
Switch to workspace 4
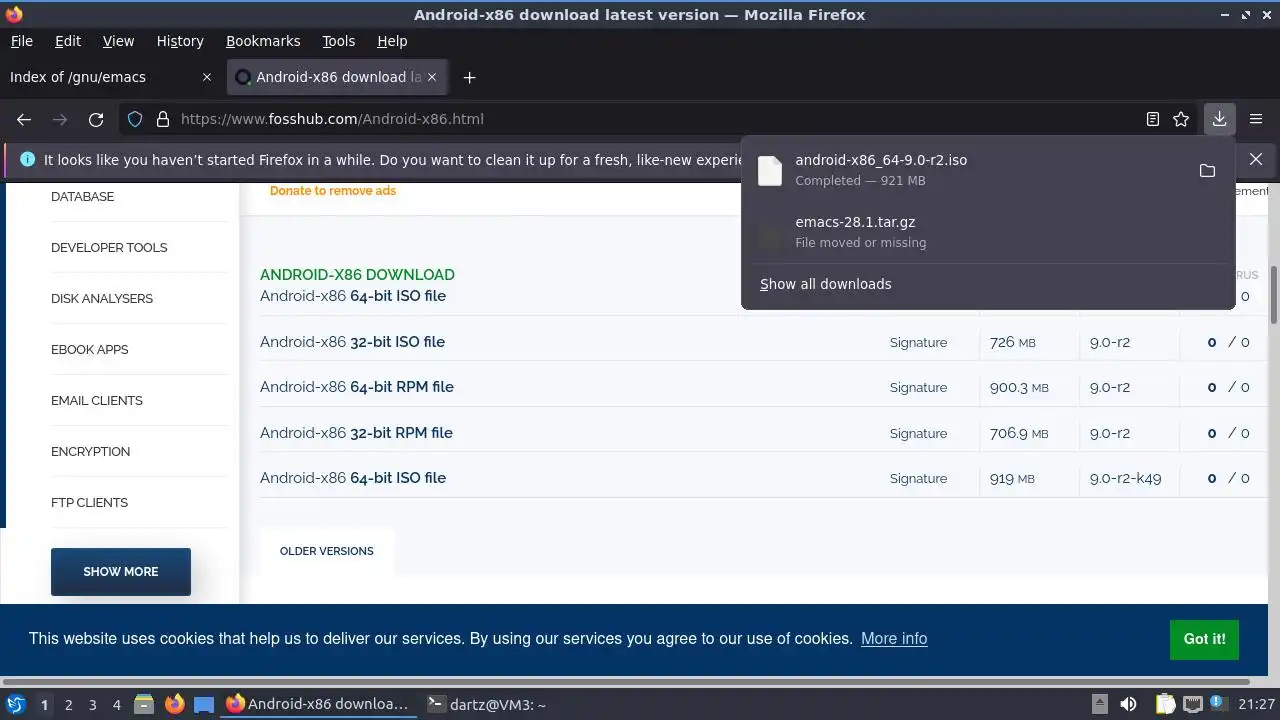click(x=116, y=705)
